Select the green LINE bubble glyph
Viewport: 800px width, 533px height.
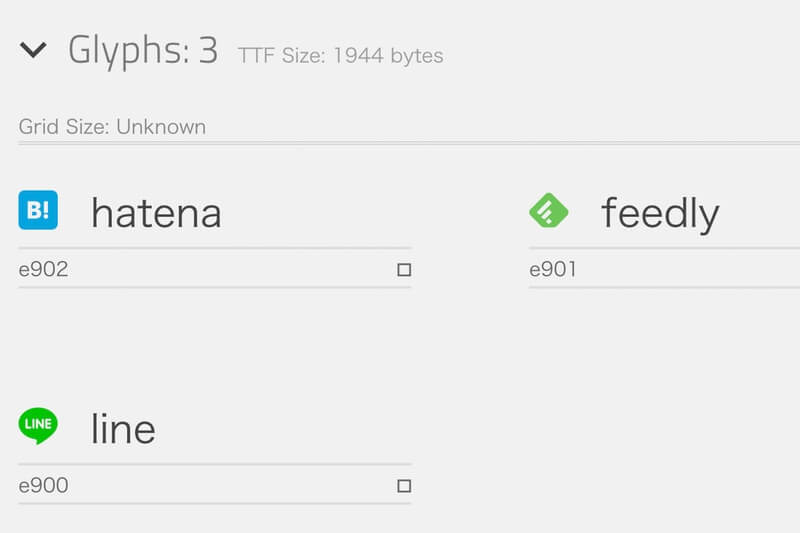(38, 426)
